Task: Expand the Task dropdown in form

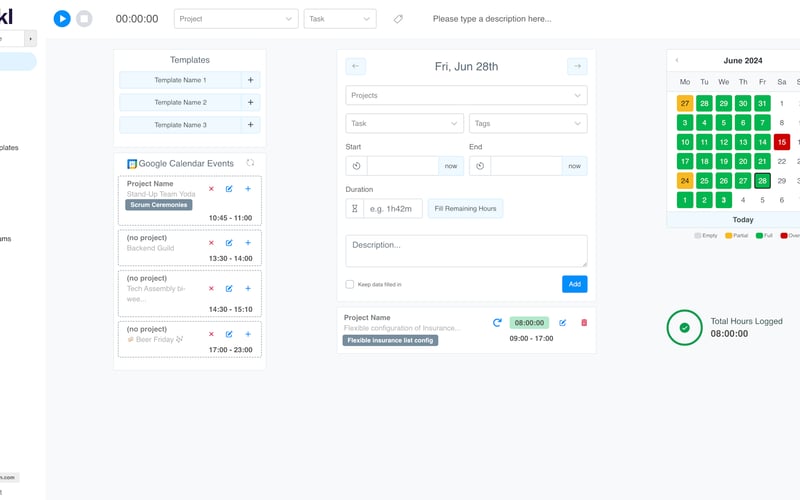Action: [x=405, y=123]
